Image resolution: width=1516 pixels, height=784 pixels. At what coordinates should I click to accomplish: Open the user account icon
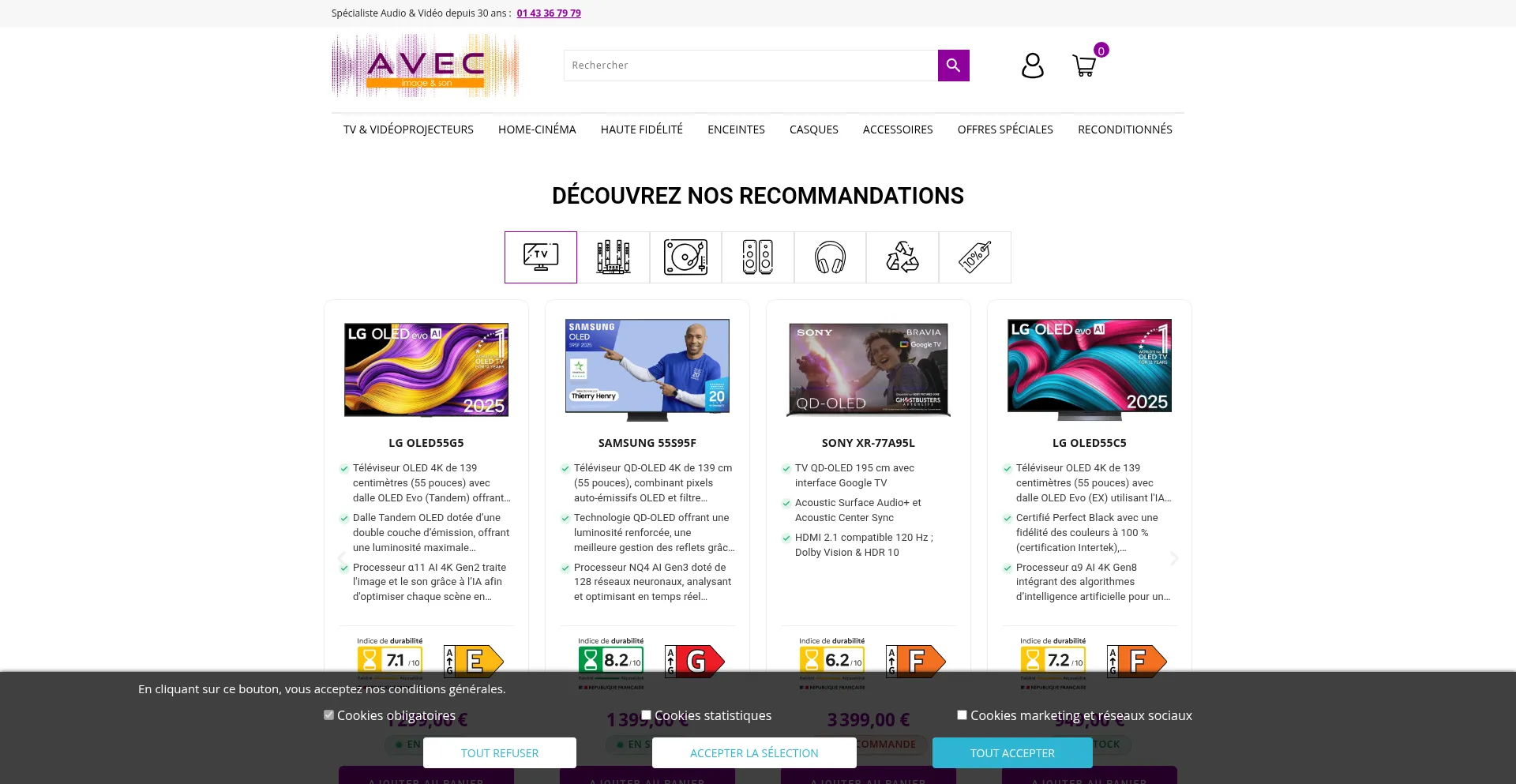tap(1032, 66)
